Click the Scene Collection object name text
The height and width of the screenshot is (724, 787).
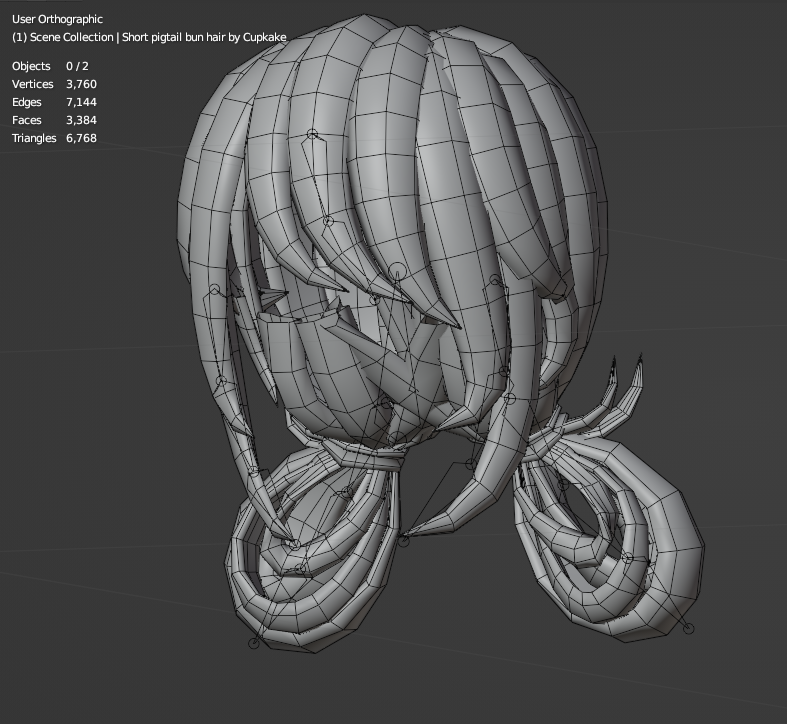click(149, 37)
